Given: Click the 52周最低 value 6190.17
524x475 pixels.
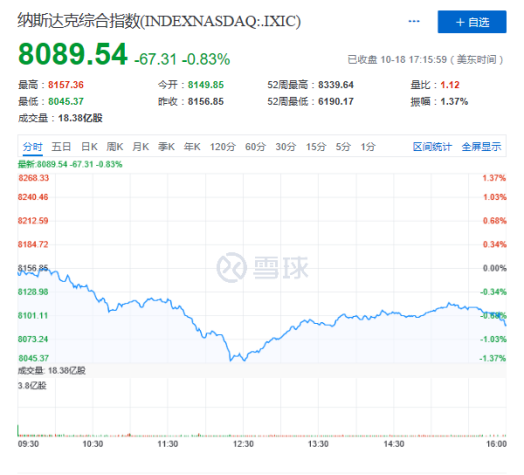Looking at the screenshot, I should click(x=336, y=102).
